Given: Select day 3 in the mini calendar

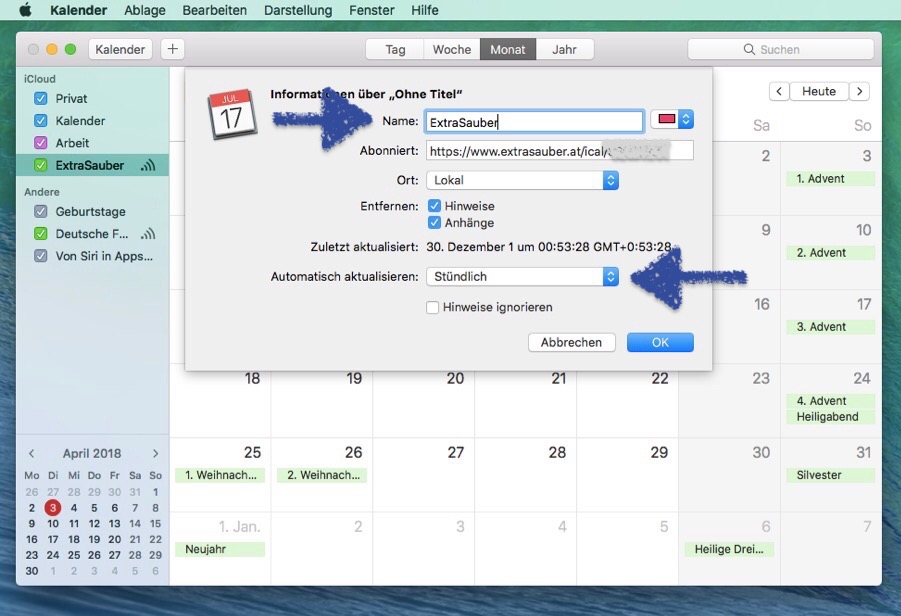Looking at the screenshot, I should click(x=53, y=508).
